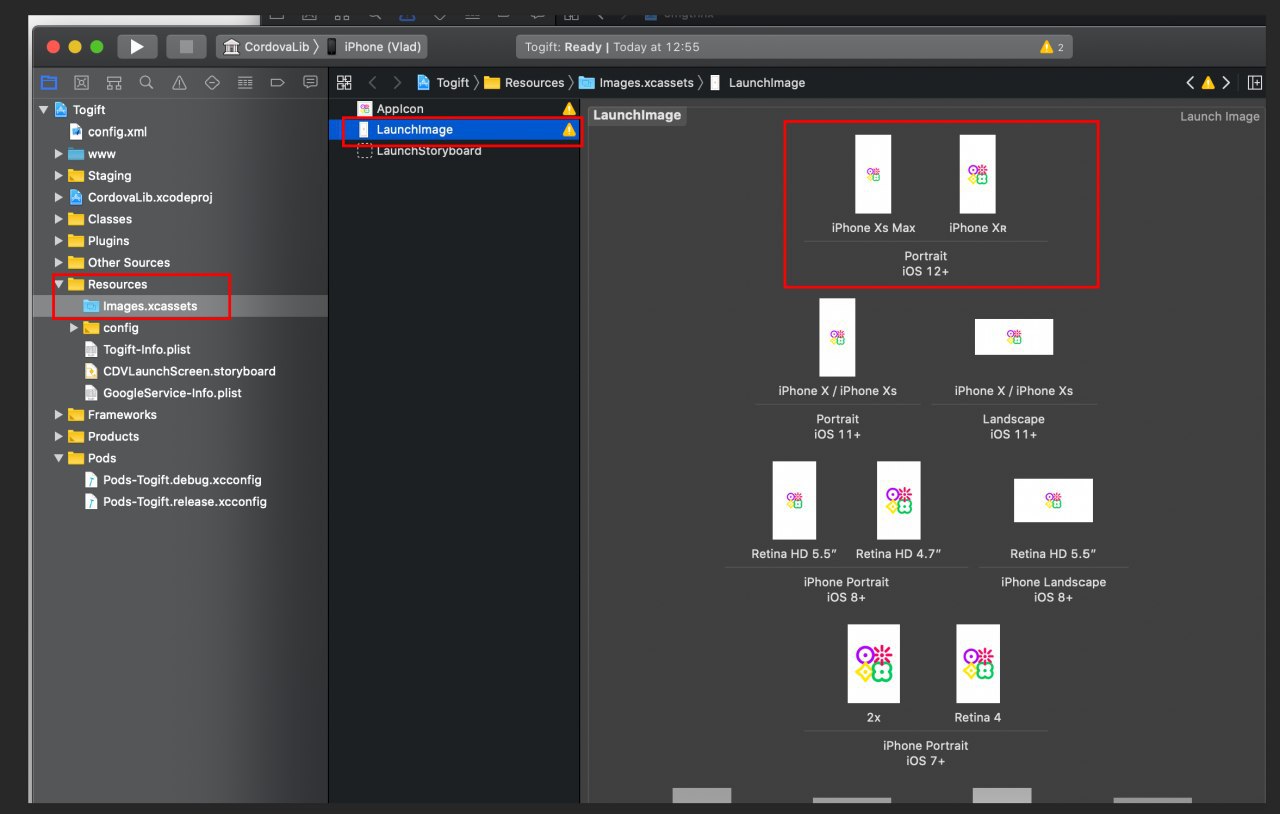Select the iPhone XR launch image slot
The width and height of the screenshot is (1280, 814).
(977, 174)
